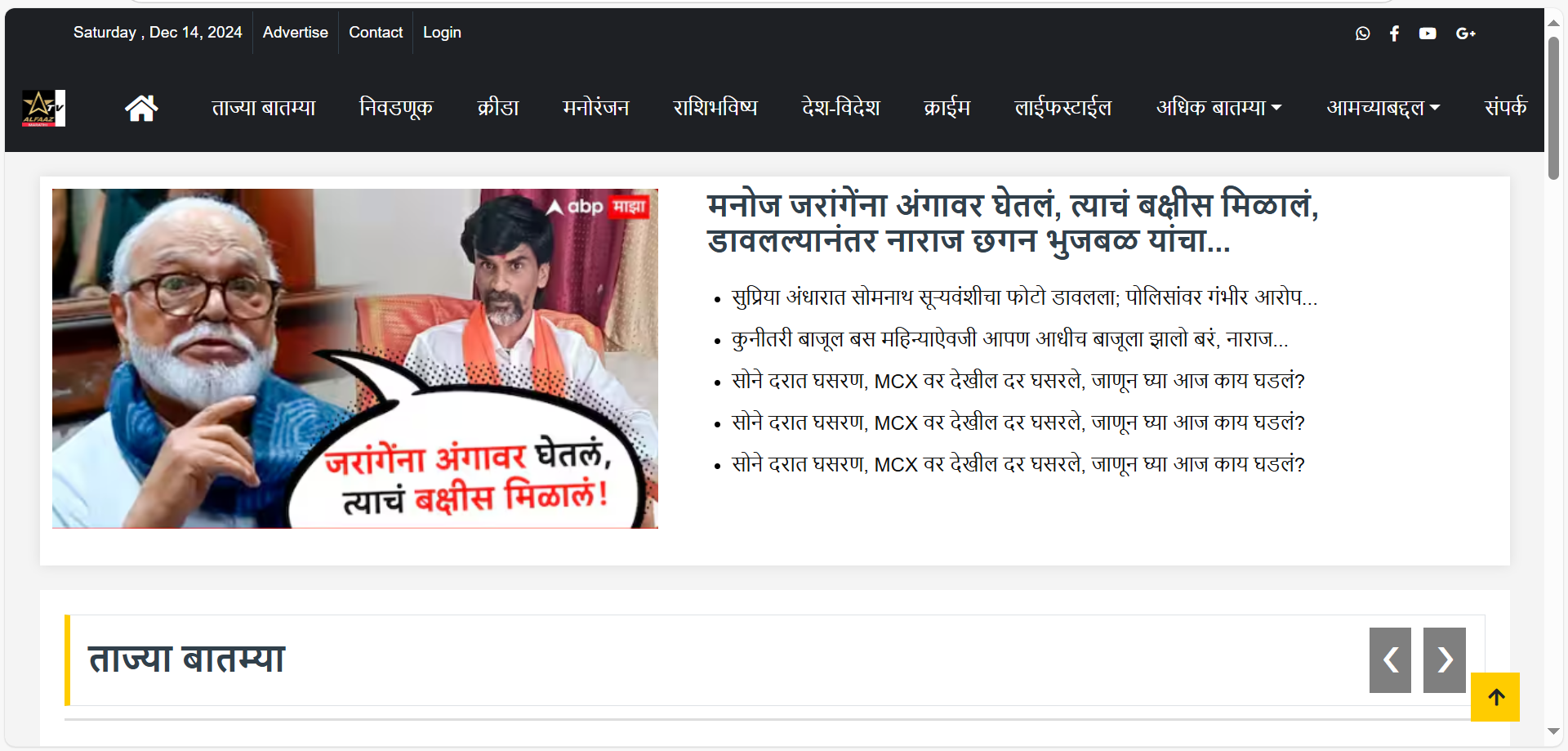Open the ताज्या बातम्या menu item

coord(264,108)
